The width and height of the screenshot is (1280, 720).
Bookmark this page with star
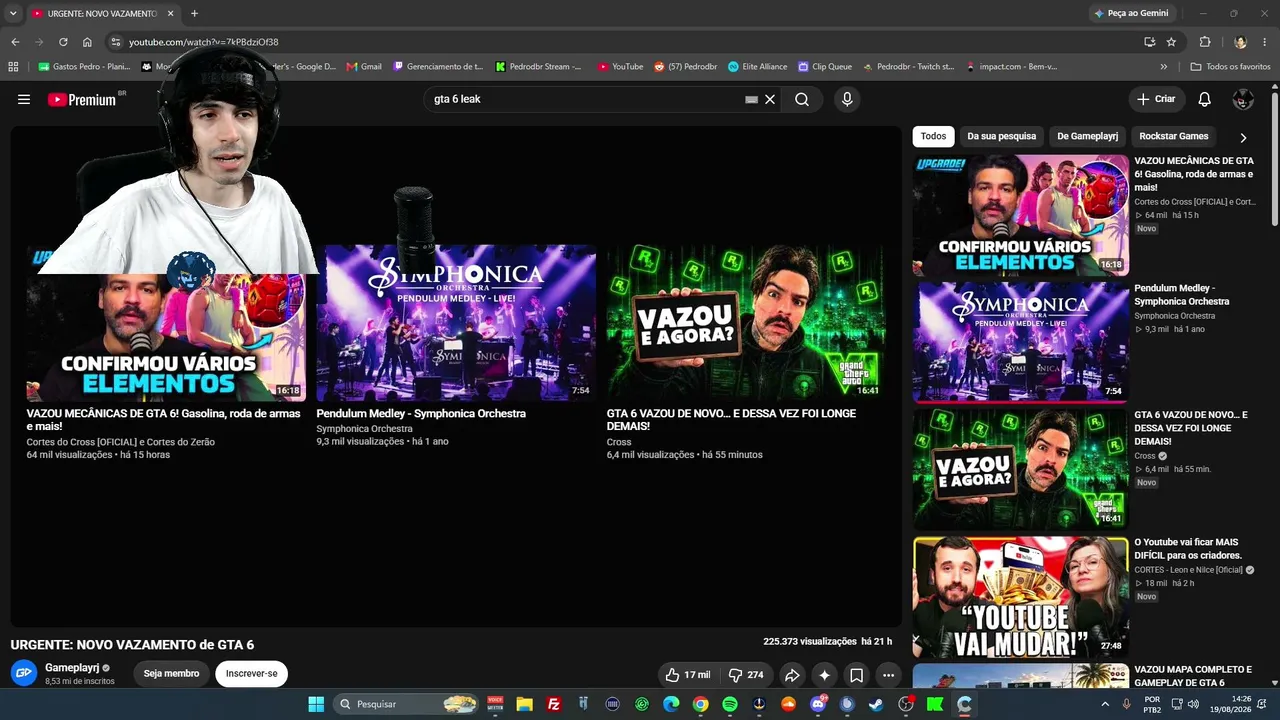click(x=1171, y=42)
